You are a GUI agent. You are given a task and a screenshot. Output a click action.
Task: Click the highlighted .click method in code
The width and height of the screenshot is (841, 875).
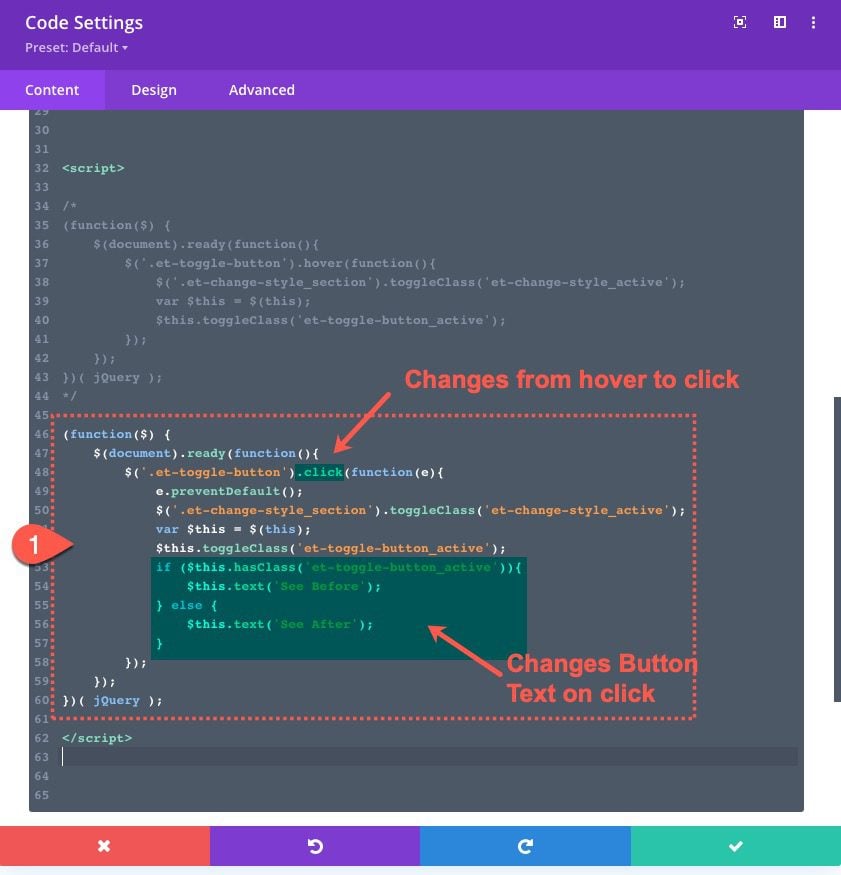click(319, 472)
